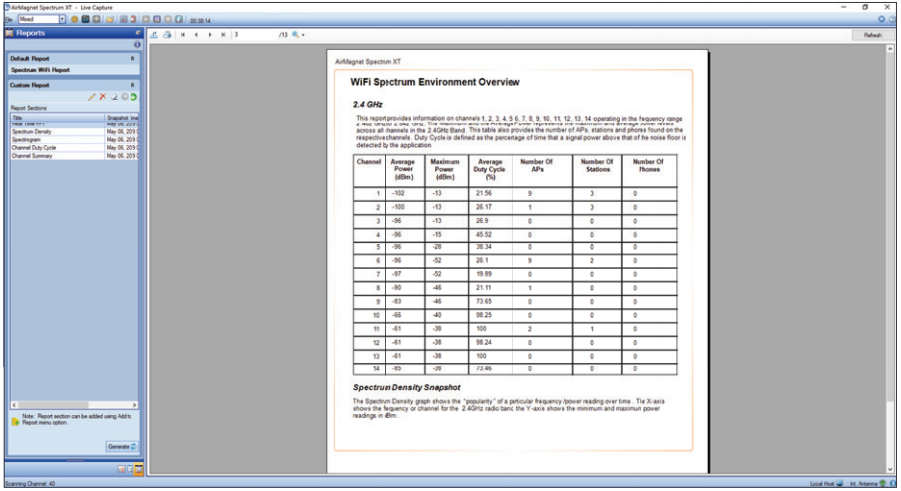Go to previous report page
This screenshot has height=491, width=901.
tap(196, 34)
